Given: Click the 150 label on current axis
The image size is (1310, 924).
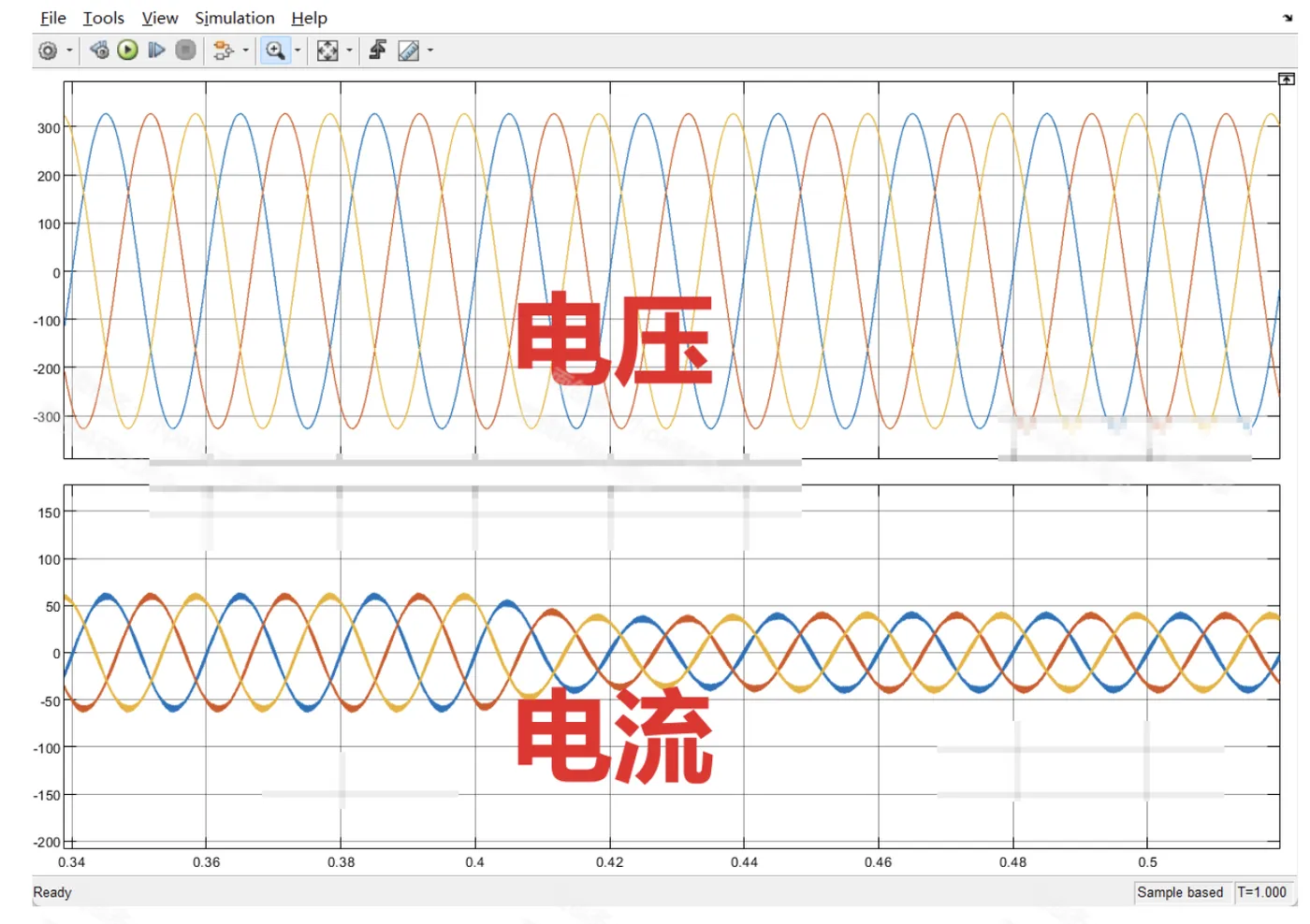Looking at the screenshot, I should coord(49,513).
